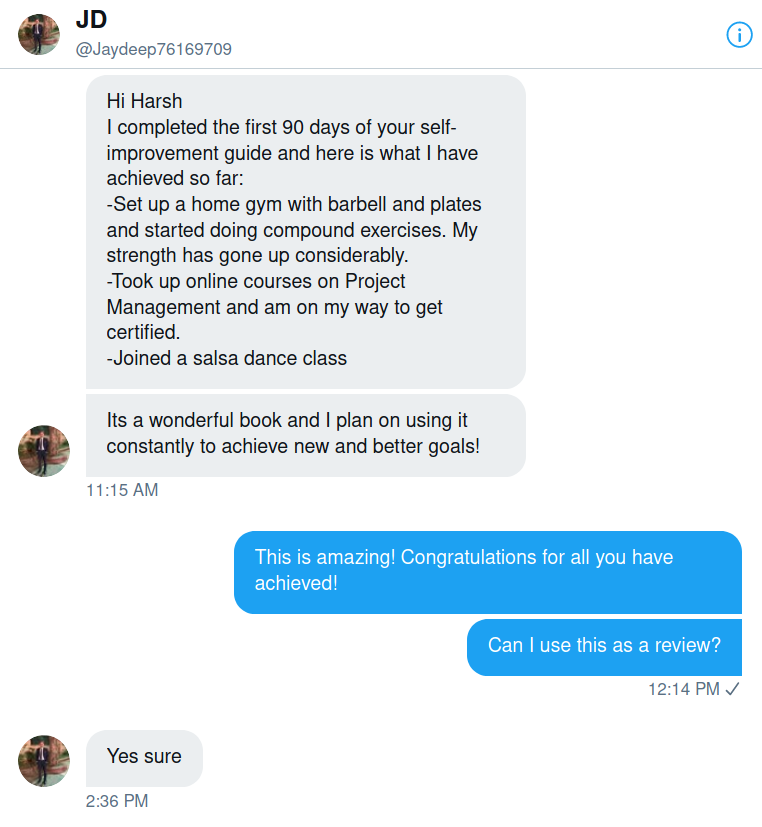Screen dimensions: 762x827
Task: Click the avatar next to 'Yes sure'
Action: 44,761
